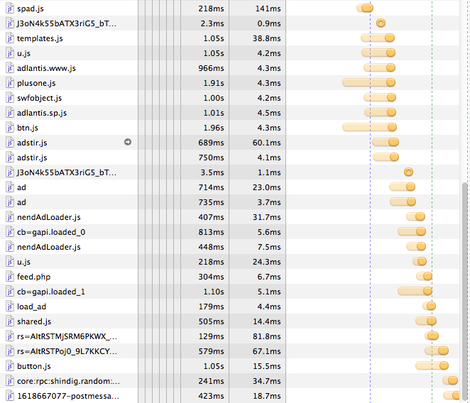
Task: Click the 1.91s latency value for plusone.js
Action: pyautogui.click(x=214, y=83)
